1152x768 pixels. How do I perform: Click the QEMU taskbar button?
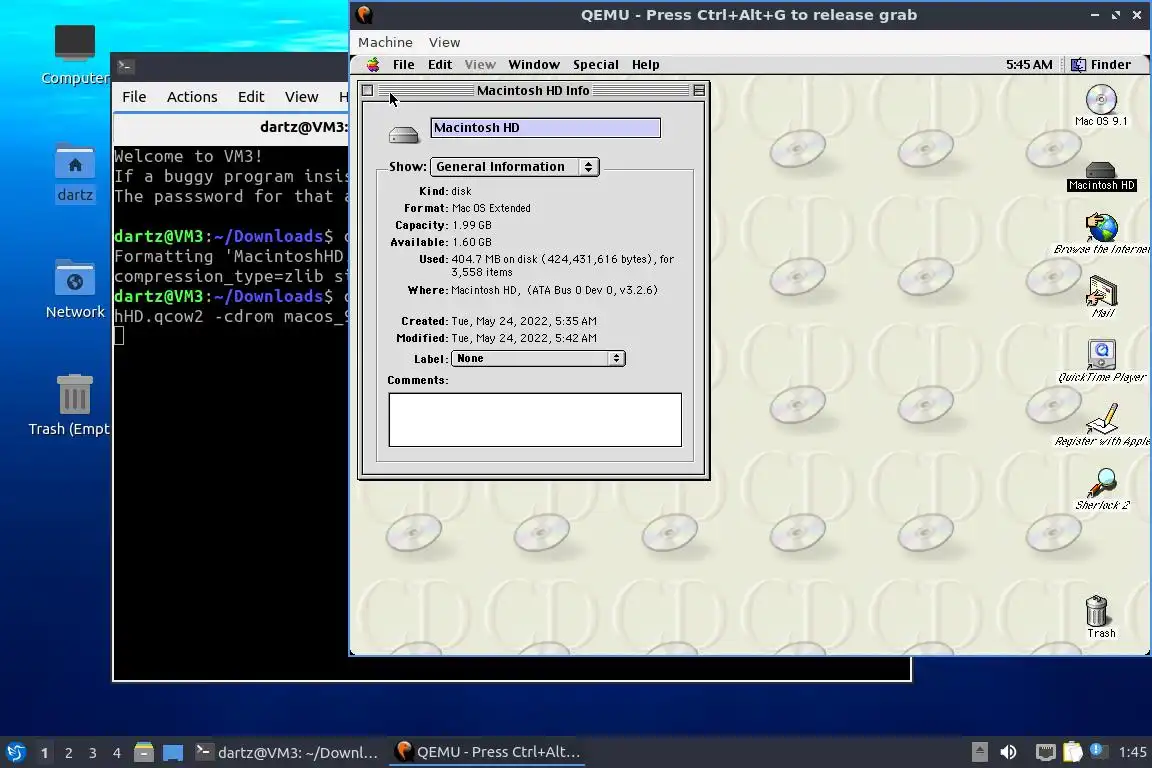pos(487,752)
